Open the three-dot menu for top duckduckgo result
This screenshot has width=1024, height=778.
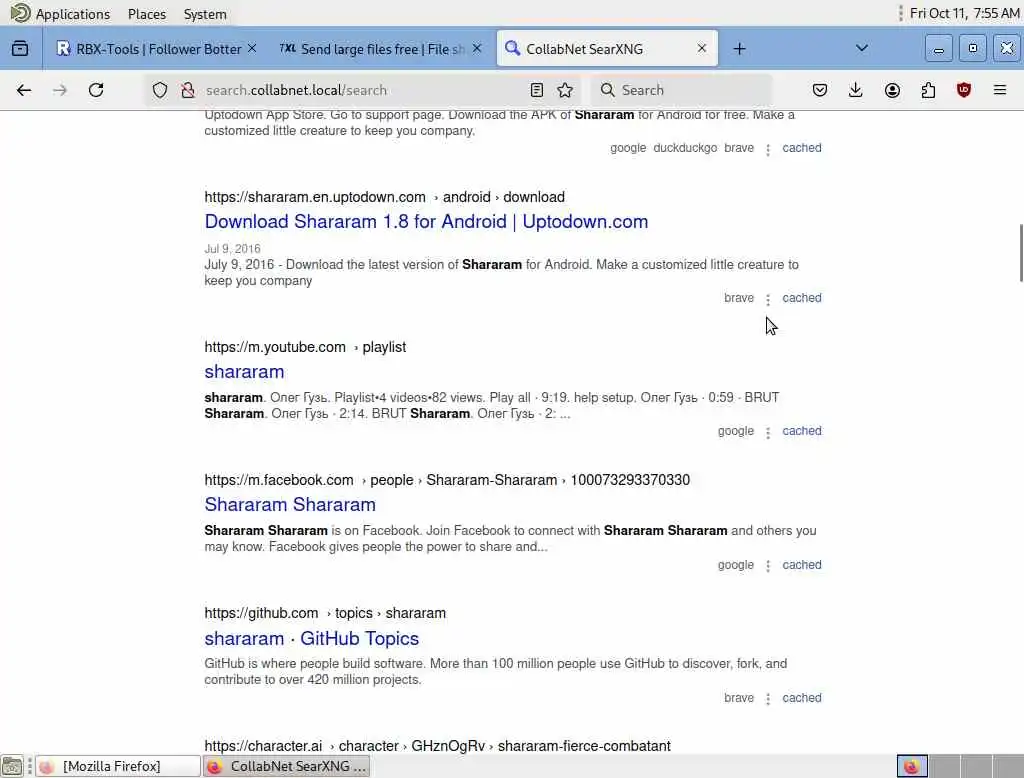tap(768, 150)
